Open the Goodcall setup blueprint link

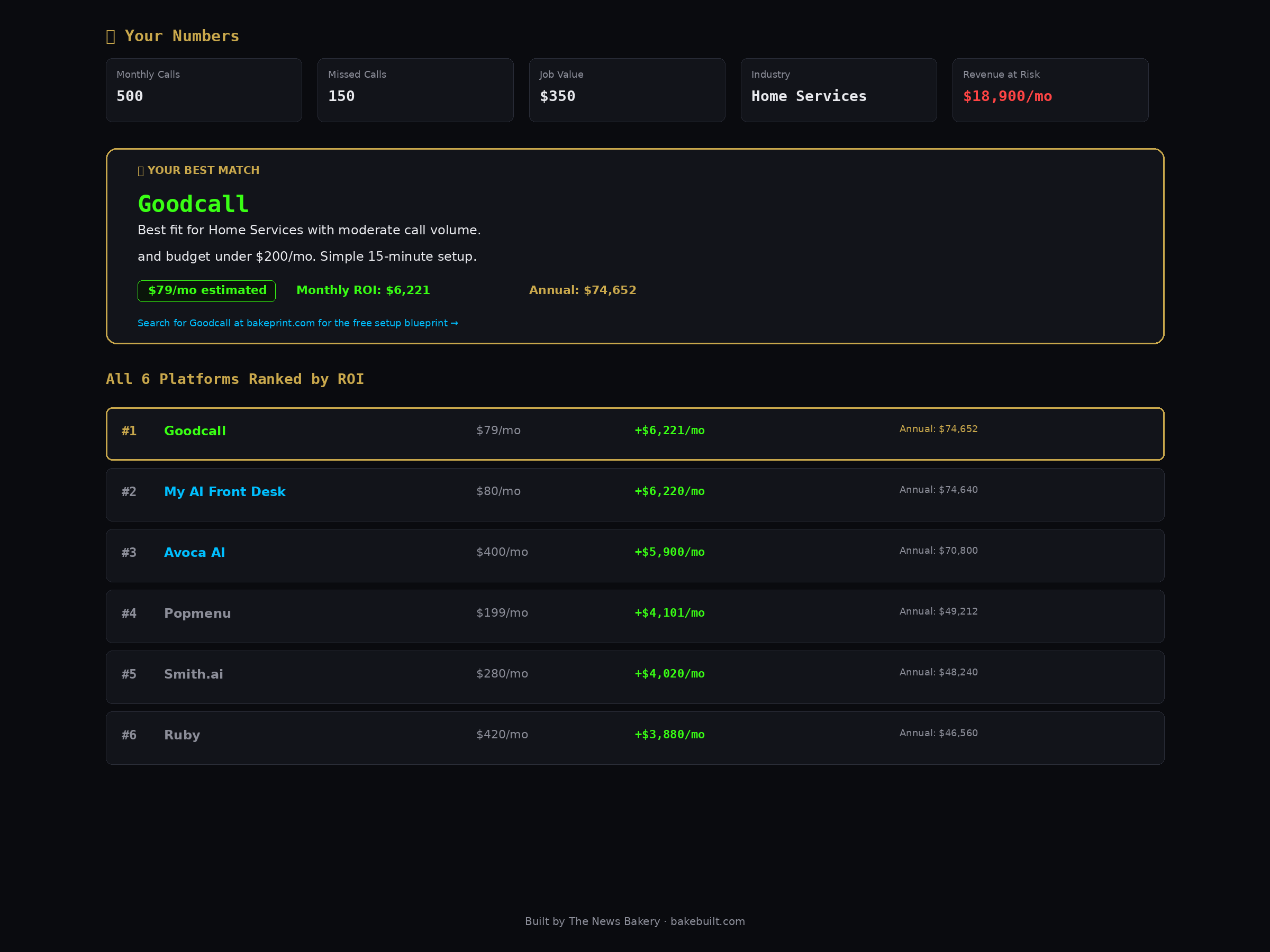coord(297,323)
